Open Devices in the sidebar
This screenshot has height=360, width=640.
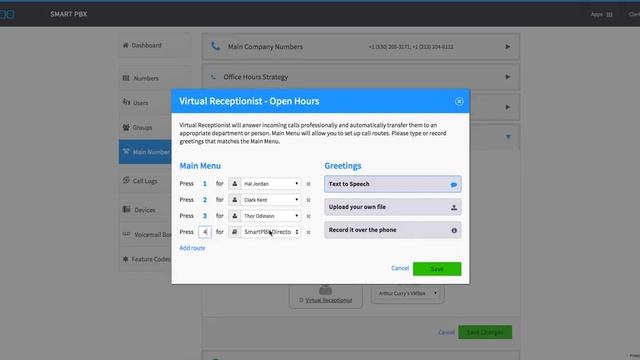(x=145, y=210)
